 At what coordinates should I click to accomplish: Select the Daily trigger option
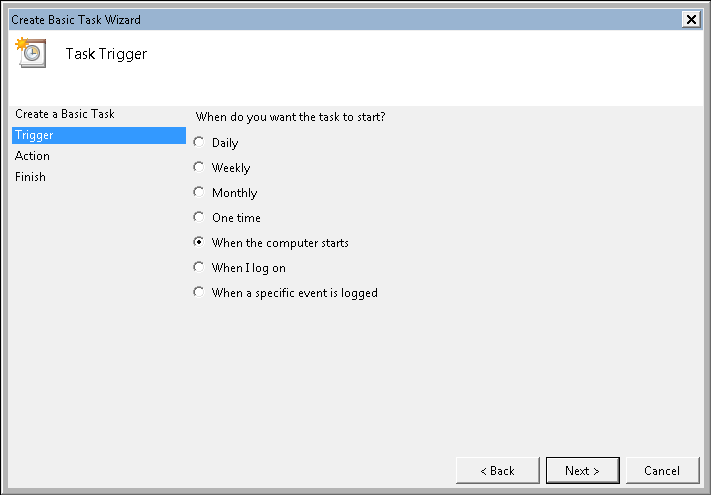pyautogui.click(x=198, y=143)
